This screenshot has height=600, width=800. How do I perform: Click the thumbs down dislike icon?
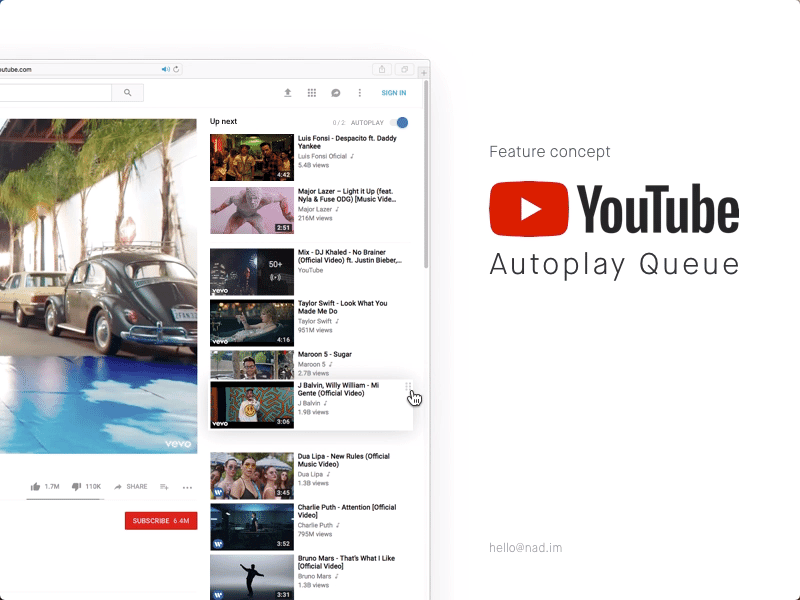76,487
